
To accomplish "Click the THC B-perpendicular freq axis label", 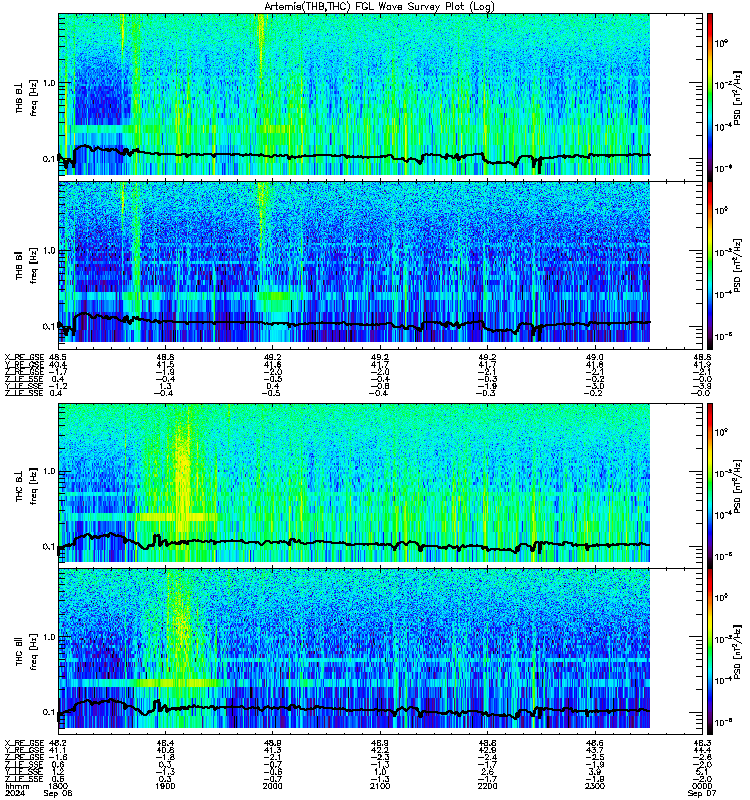I will coord(34,486).
